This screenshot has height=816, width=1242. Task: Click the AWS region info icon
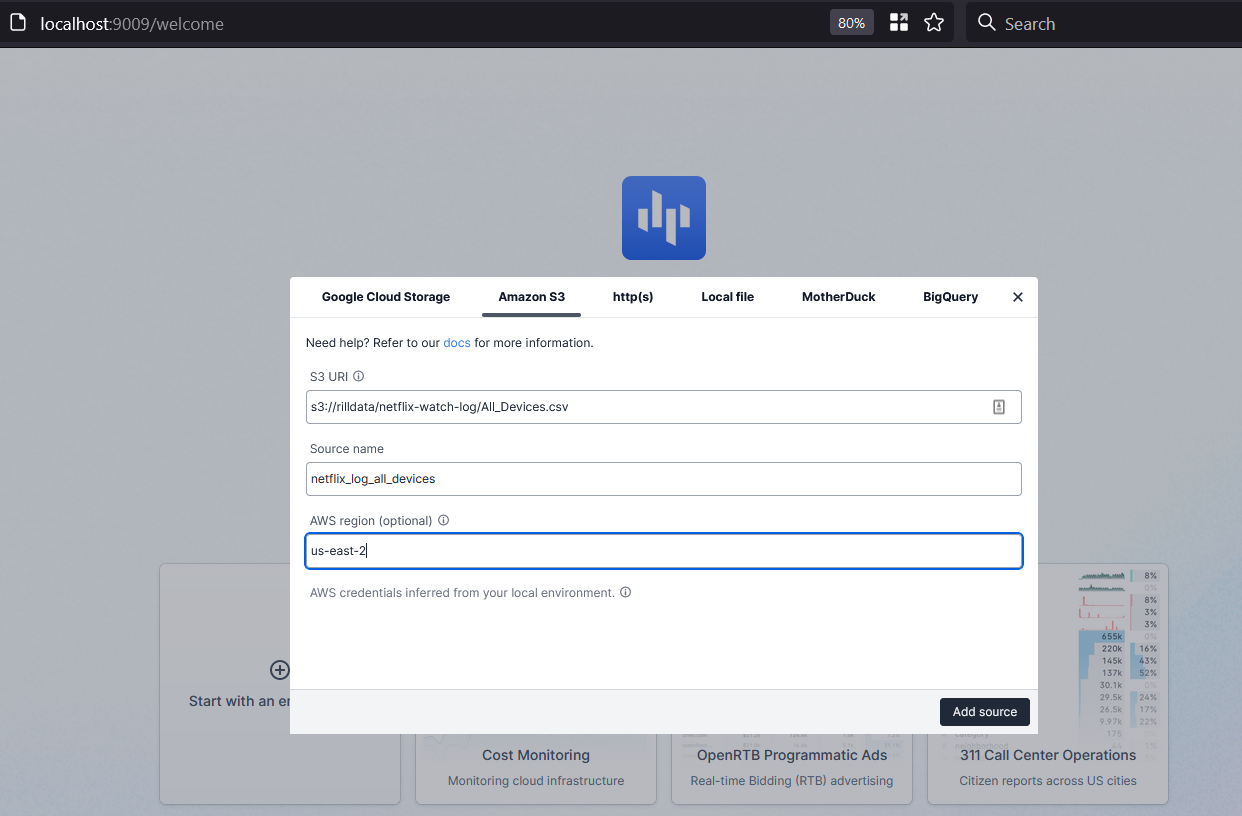coord(444,521)
